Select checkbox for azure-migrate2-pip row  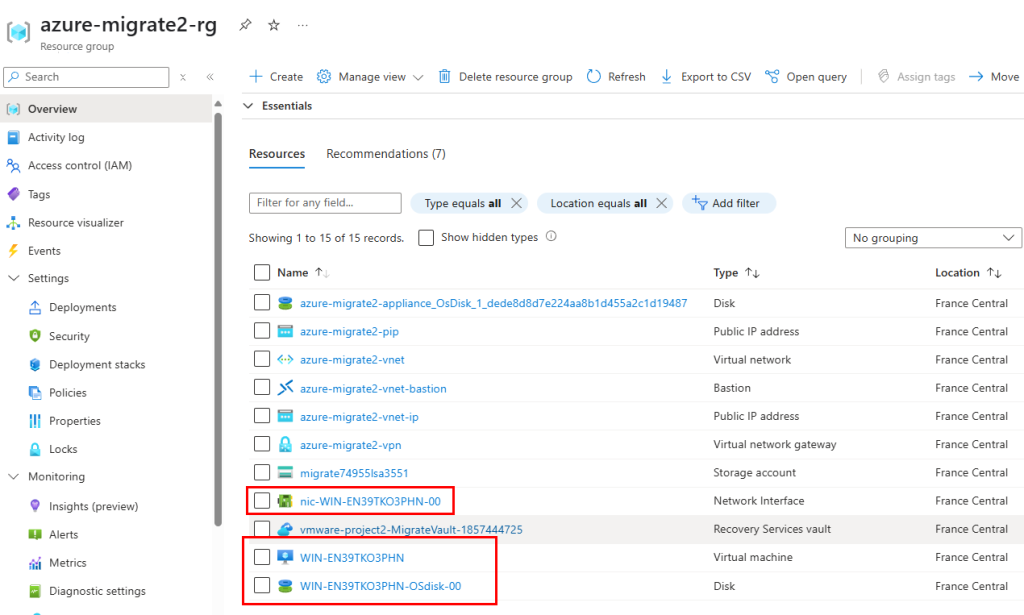coord(262,330)
